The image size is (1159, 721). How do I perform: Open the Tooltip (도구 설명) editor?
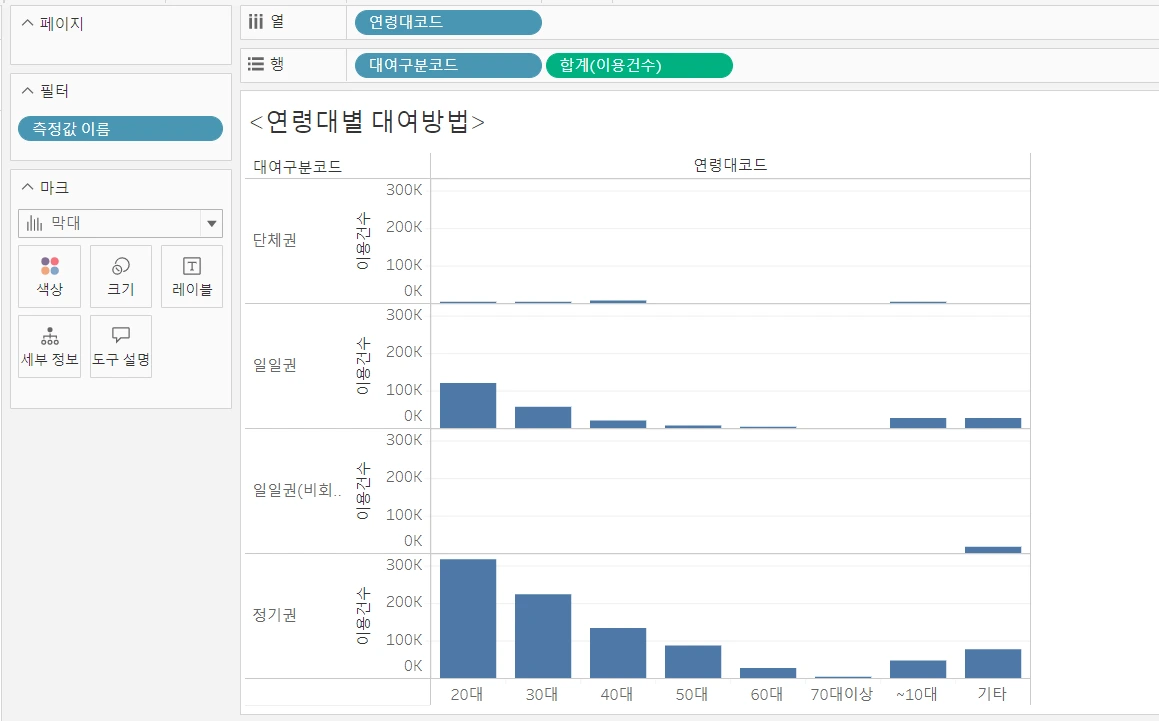120,345
